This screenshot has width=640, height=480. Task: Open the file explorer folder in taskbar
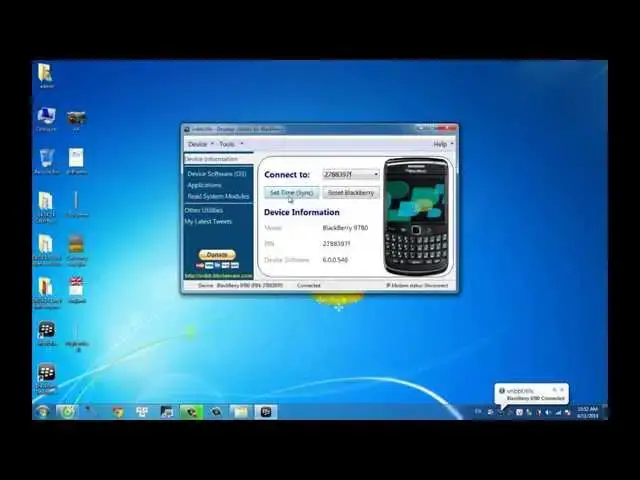241,412
